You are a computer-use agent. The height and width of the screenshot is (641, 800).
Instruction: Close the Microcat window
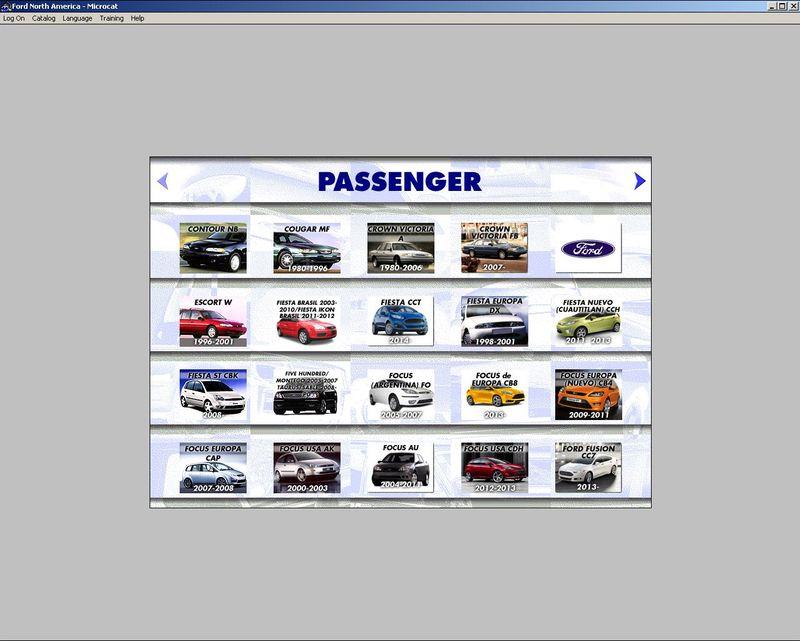(793, 6)
